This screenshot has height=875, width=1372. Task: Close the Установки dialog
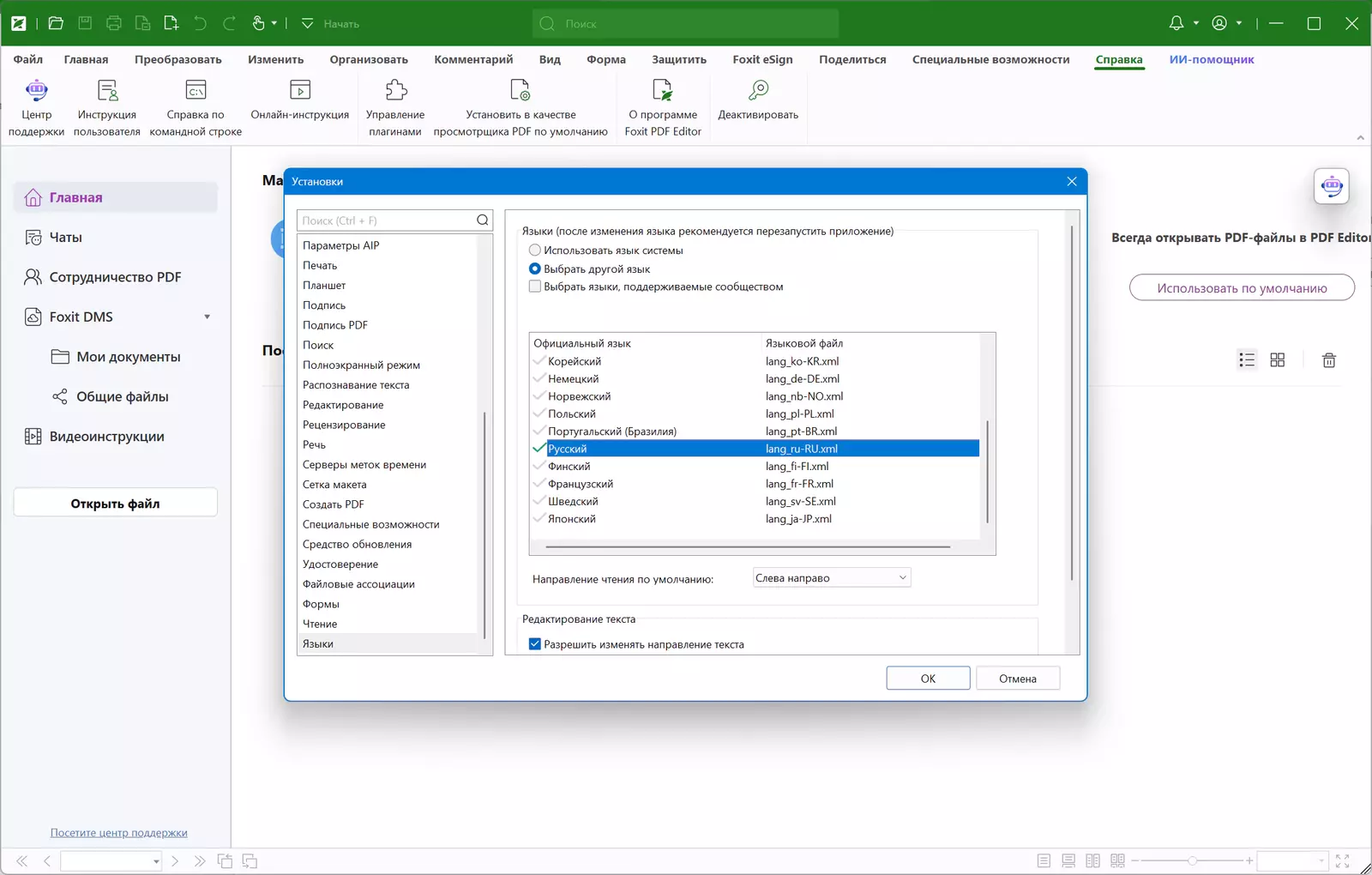point(1072,181)
